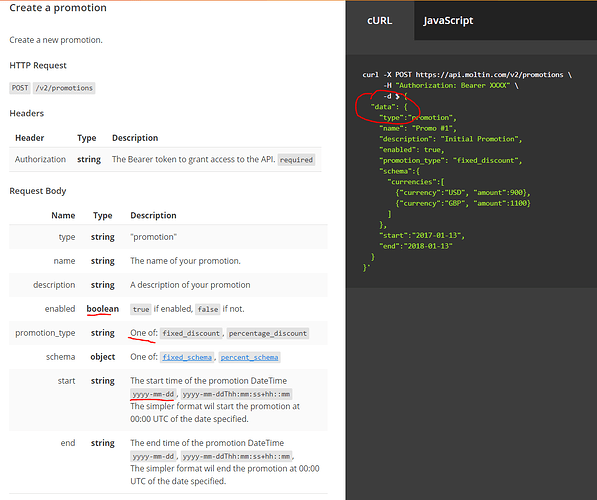
Task: Click the Authorization Bearer header line in code
Action: click(451, 85)
